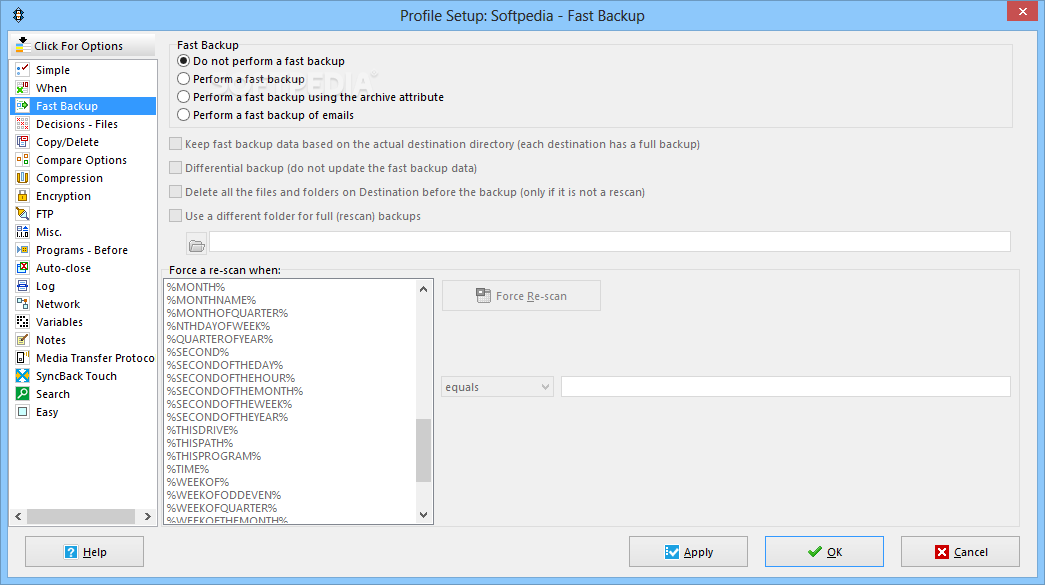
Task: Click the Notes icon
Action: pyautogui.click(x=23, y=339)
